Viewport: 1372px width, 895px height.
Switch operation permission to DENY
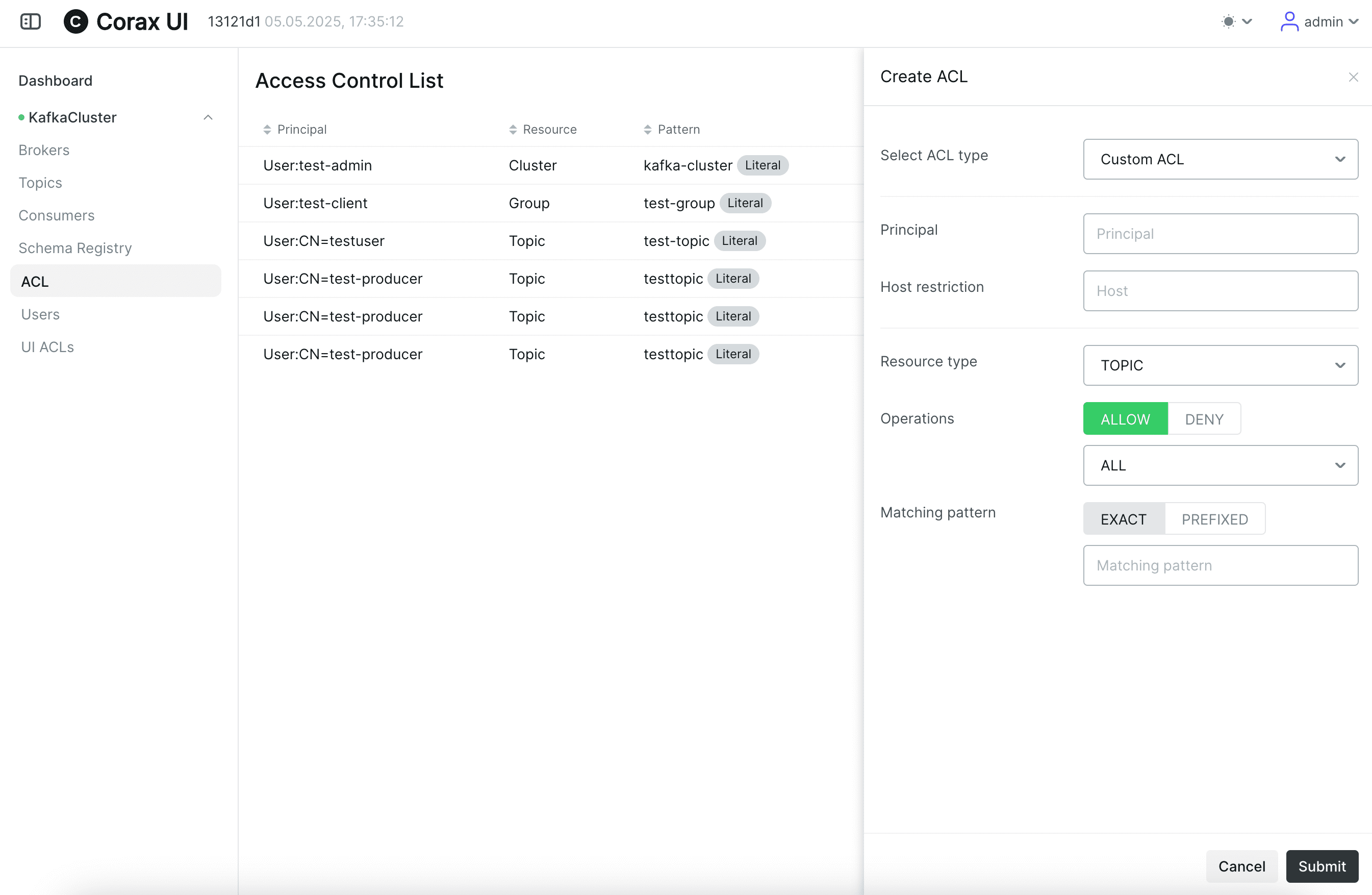1204,418
